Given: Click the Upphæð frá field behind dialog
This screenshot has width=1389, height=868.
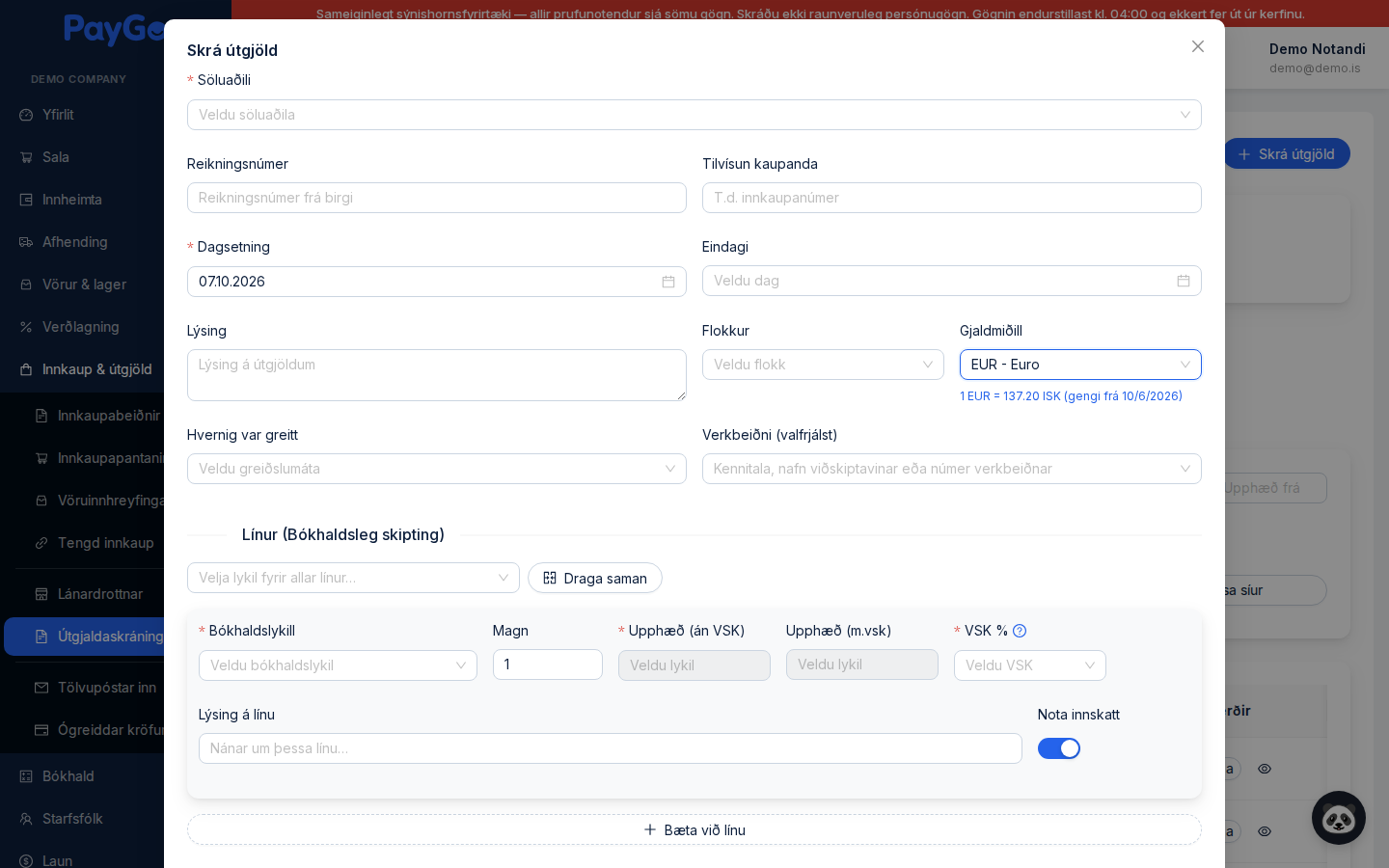Looking at the screenshot, I should (1275, 488).
